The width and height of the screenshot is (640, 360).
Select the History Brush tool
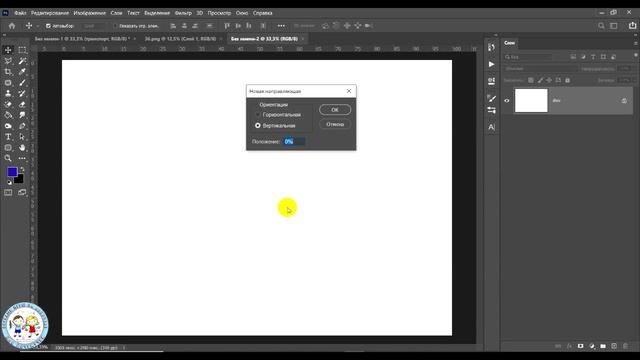point(22,93)
